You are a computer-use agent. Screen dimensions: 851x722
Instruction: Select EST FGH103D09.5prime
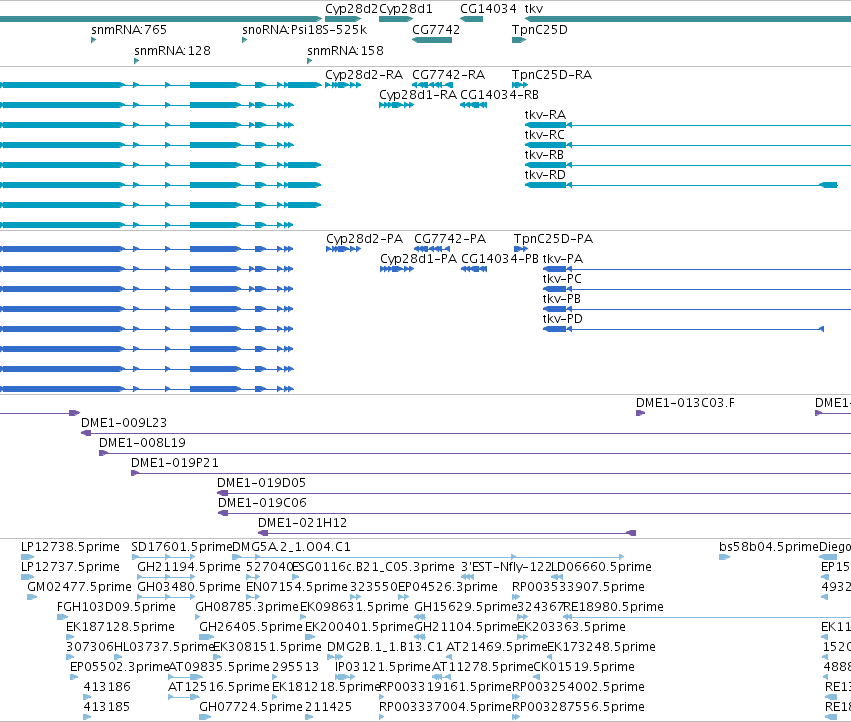(62, 617)
